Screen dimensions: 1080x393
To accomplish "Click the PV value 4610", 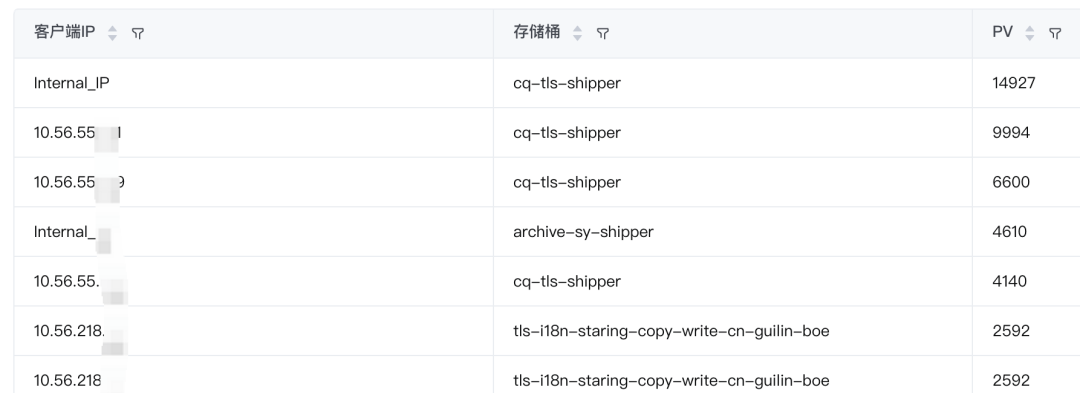I will click(x=1010, y=232).
